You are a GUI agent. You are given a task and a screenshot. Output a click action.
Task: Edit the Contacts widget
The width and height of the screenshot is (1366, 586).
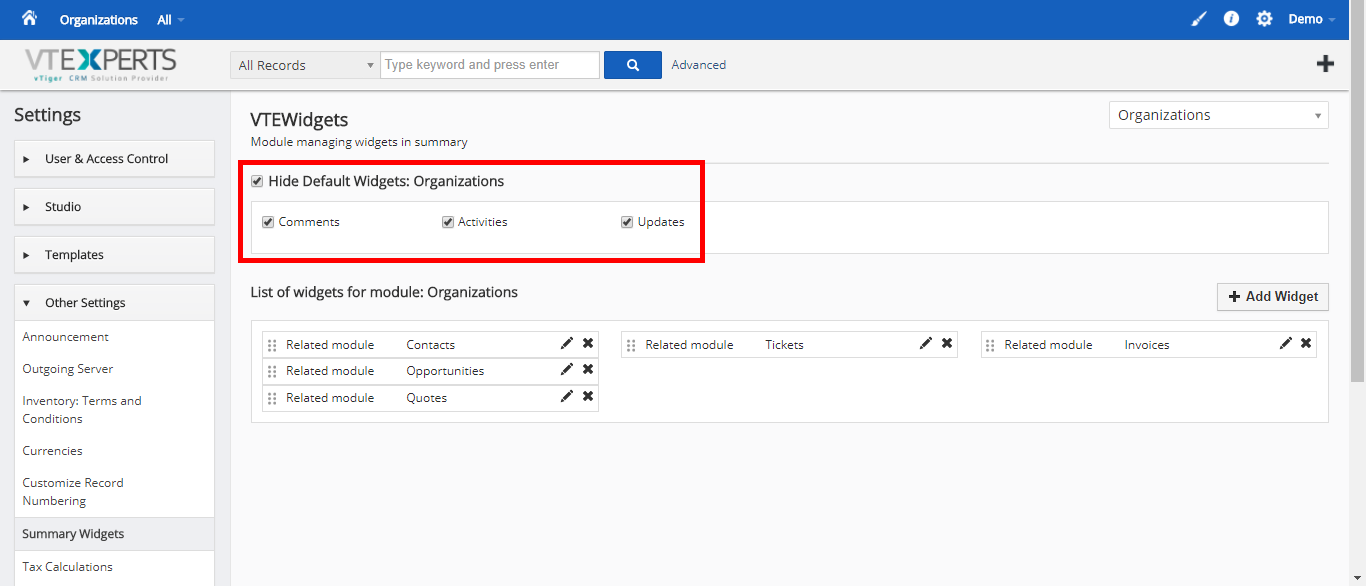tap(567, 343)
